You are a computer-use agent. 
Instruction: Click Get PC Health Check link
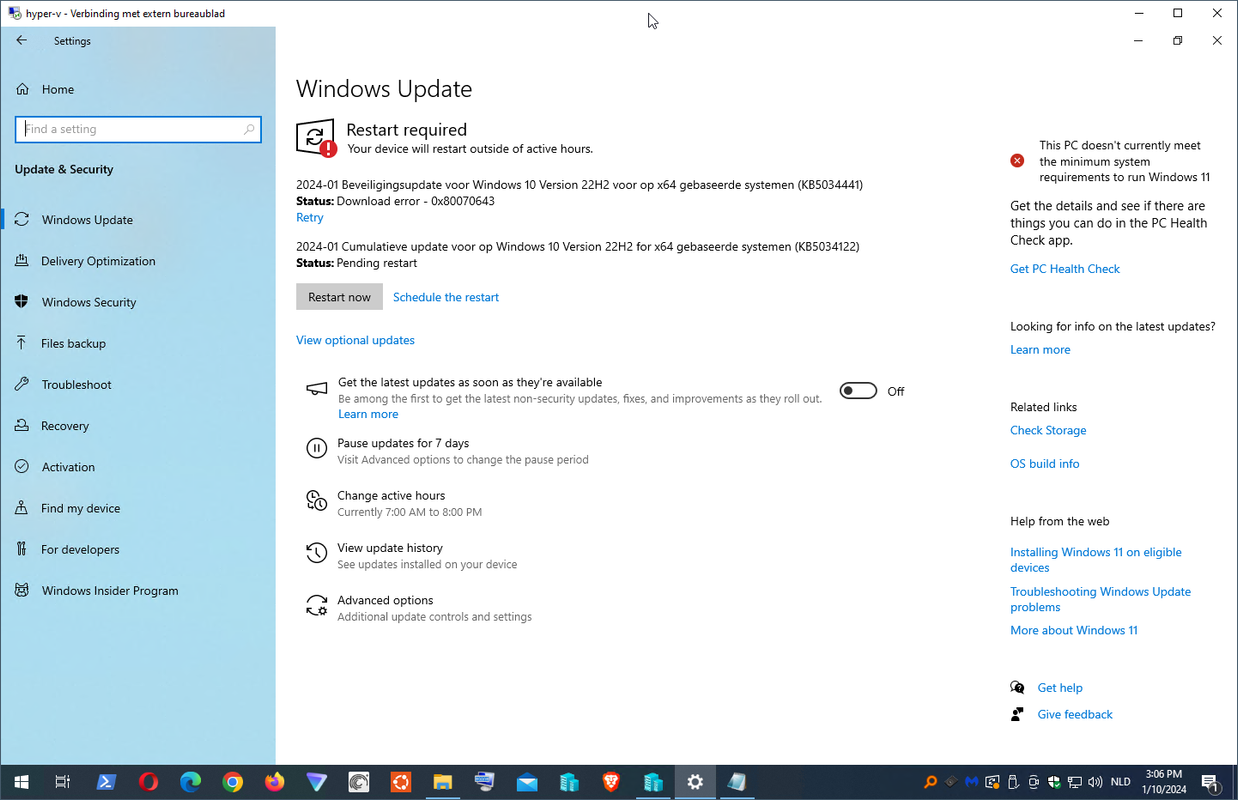coord(1065,269)
